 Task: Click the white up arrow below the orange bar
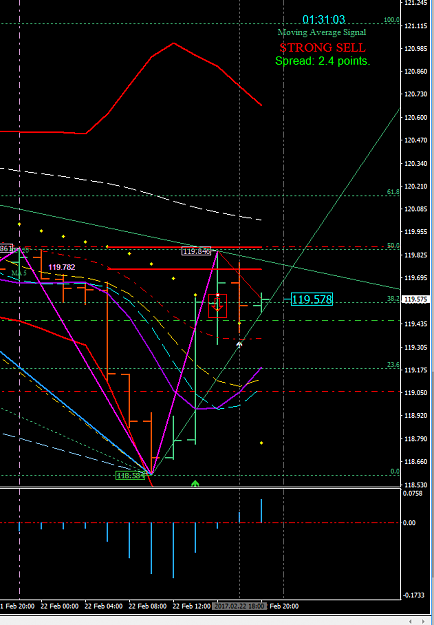[x=239, y=344]
